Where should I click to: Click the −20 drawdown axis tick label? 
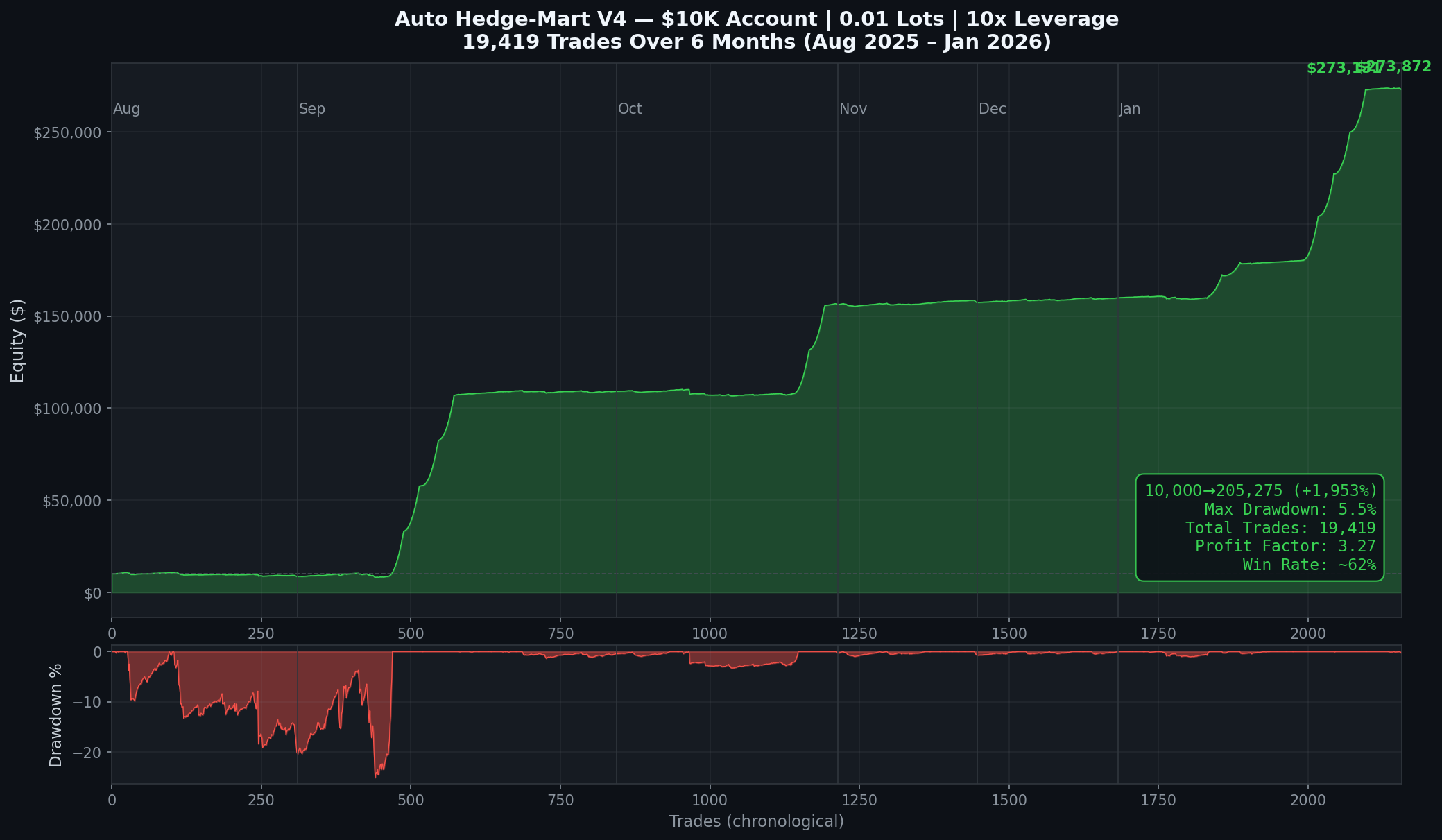tap(87, 753)
